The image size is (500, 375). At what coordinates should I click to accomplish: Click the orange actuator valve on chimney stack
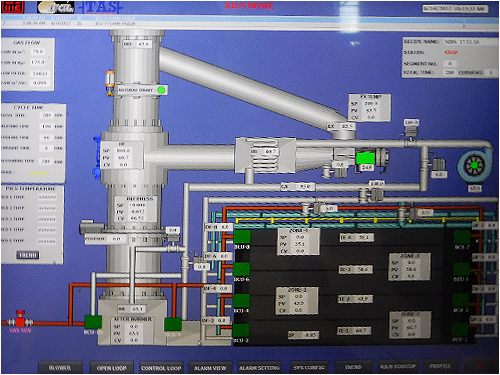coord(110,83)
